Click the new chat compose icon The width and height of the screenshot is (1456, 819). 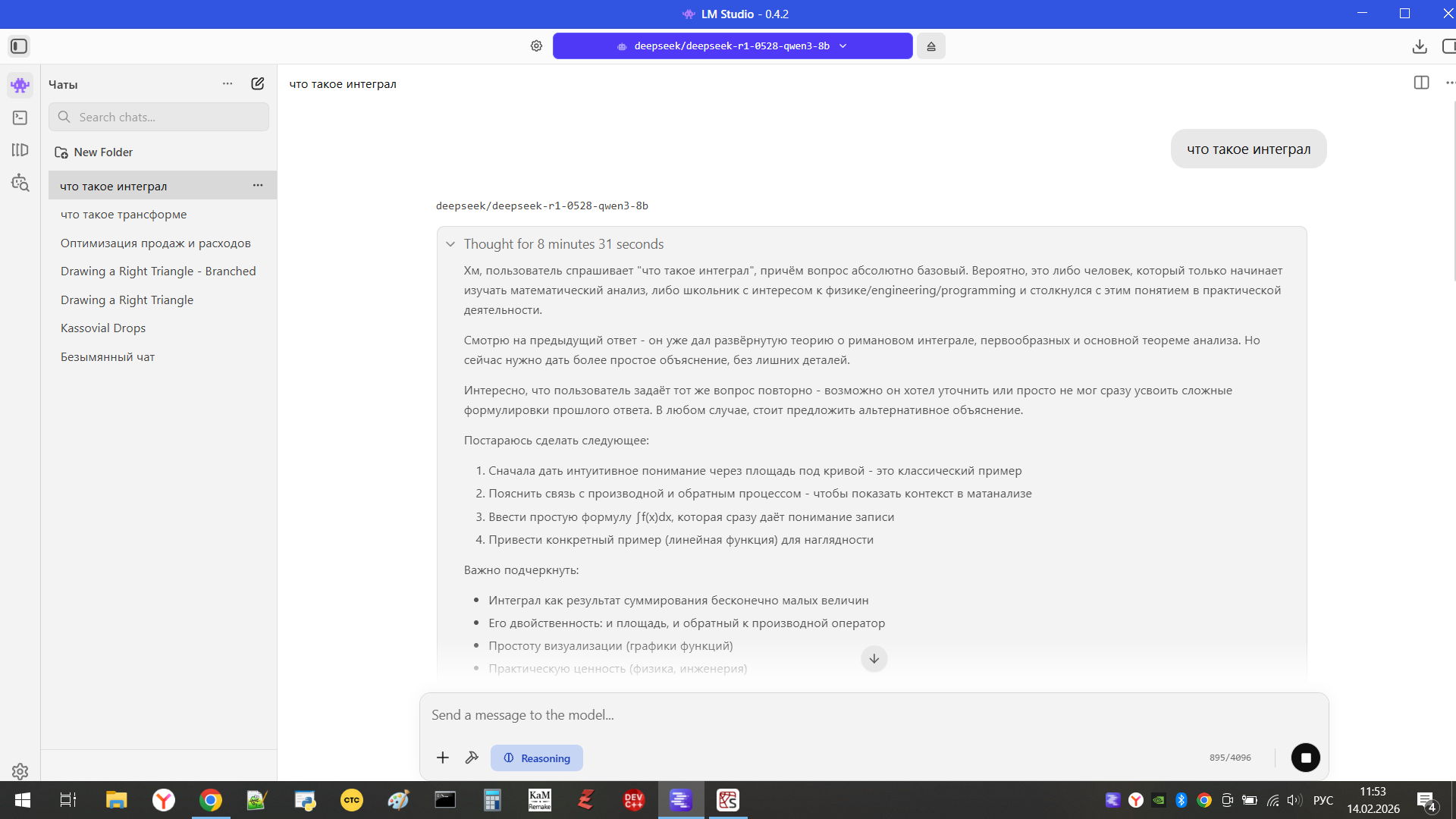coord(258,83)
